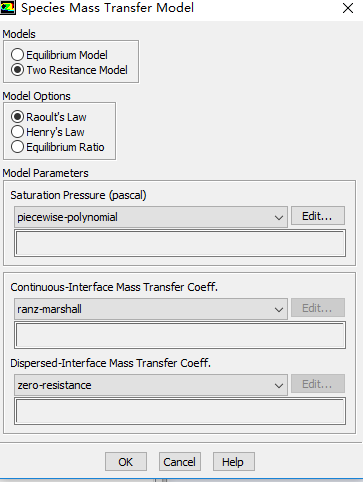This screenshot has height=482, width=363.
Task: Click the Continuous-Interface coefficient value field
Action: click(180, 335)
